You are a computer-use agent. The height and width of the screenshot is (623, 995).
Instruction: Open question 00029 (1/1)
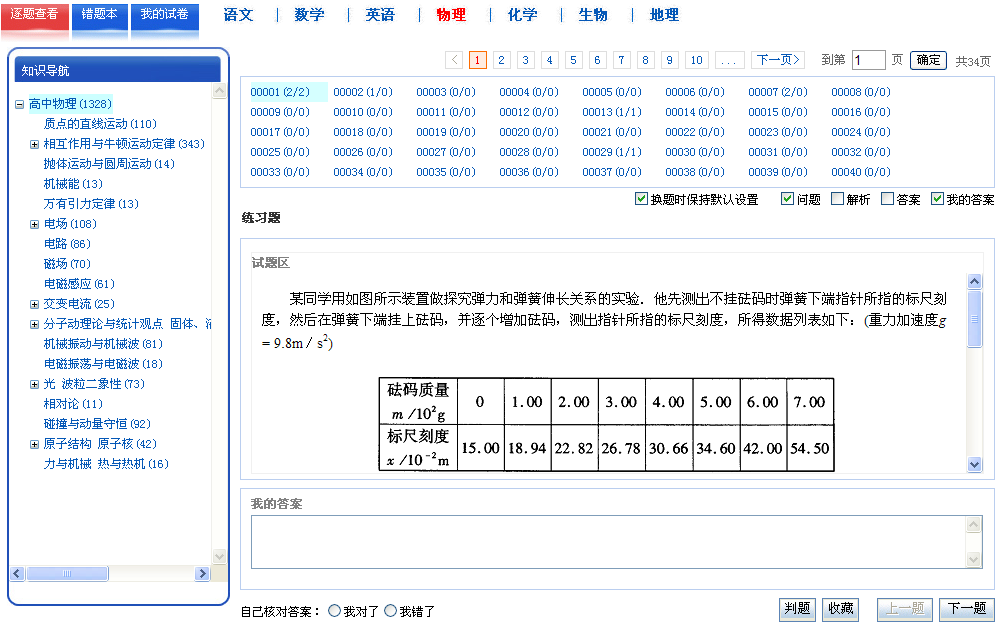(x=612, y=152)
